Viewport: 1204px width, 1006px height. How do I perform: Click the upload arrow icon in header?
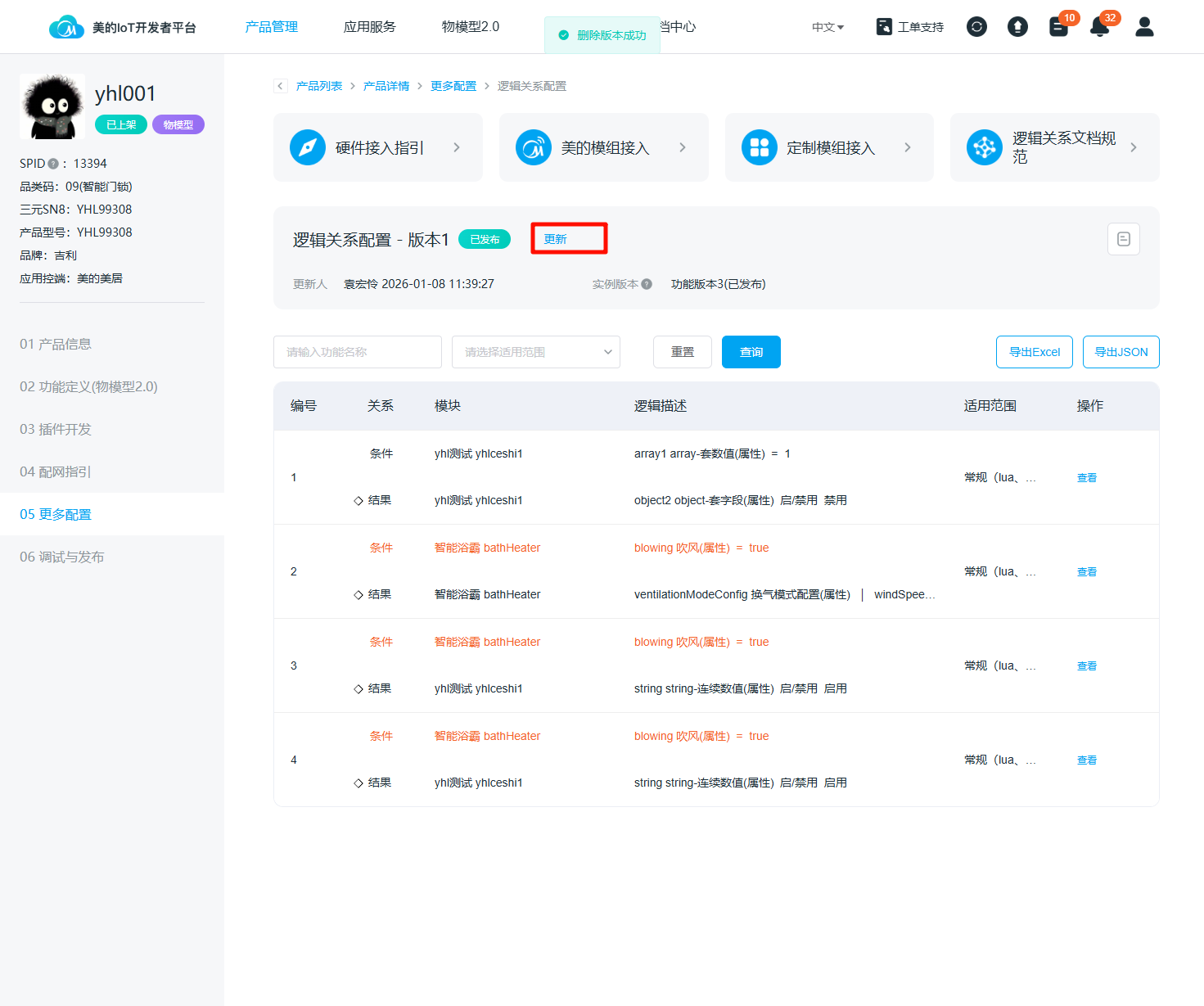pyautogui.click(x=1017, y=27)
